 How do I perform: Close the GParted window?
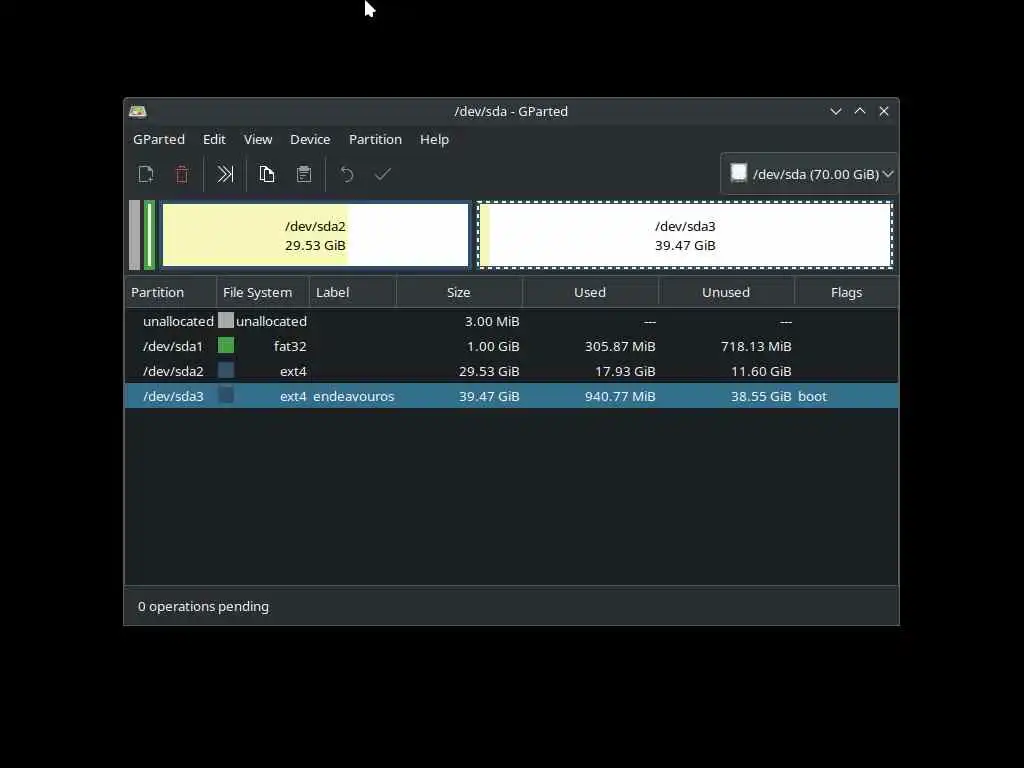pyautogui.click(x=884, y=112)
